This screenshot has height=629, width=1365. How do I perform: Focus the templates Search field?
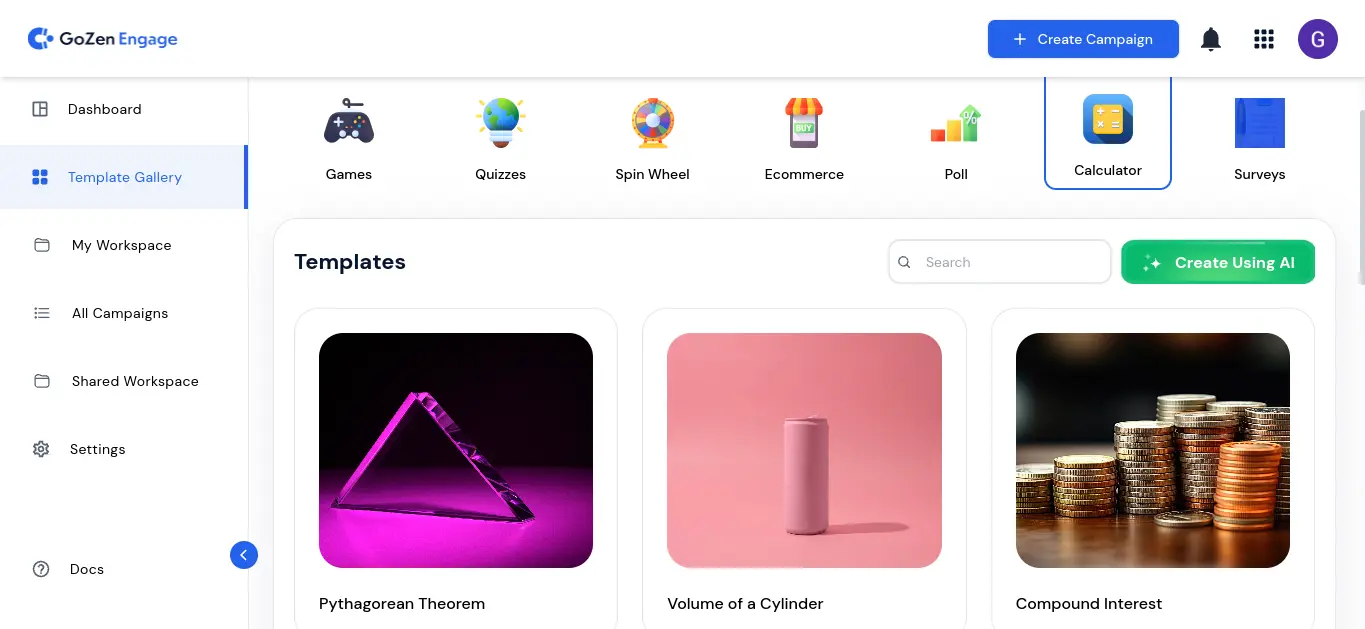[x=1000, y=262]
